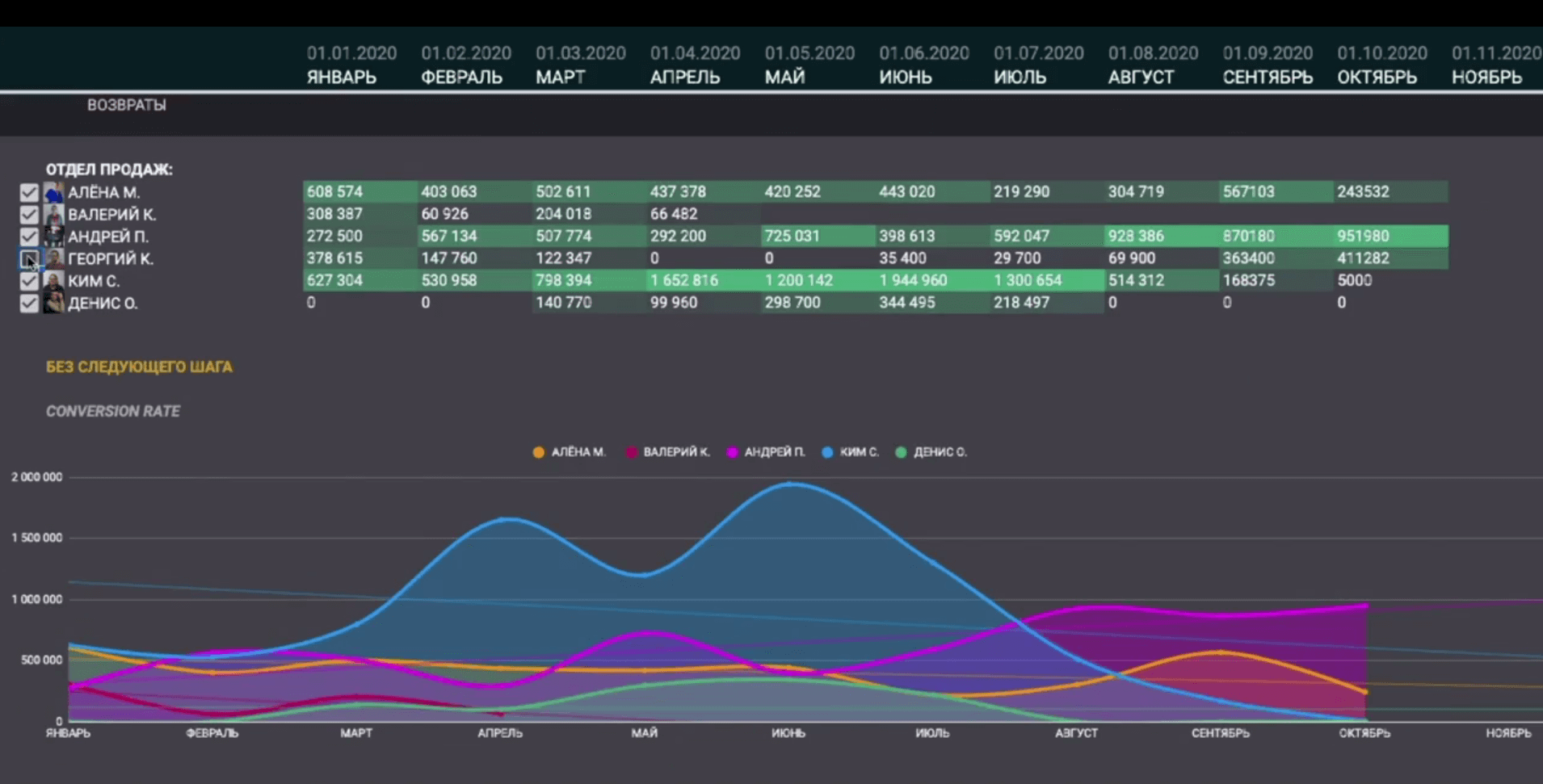Click Георгий К. avatar photo
Screen dimensions: 1543x784
[53, 258]
